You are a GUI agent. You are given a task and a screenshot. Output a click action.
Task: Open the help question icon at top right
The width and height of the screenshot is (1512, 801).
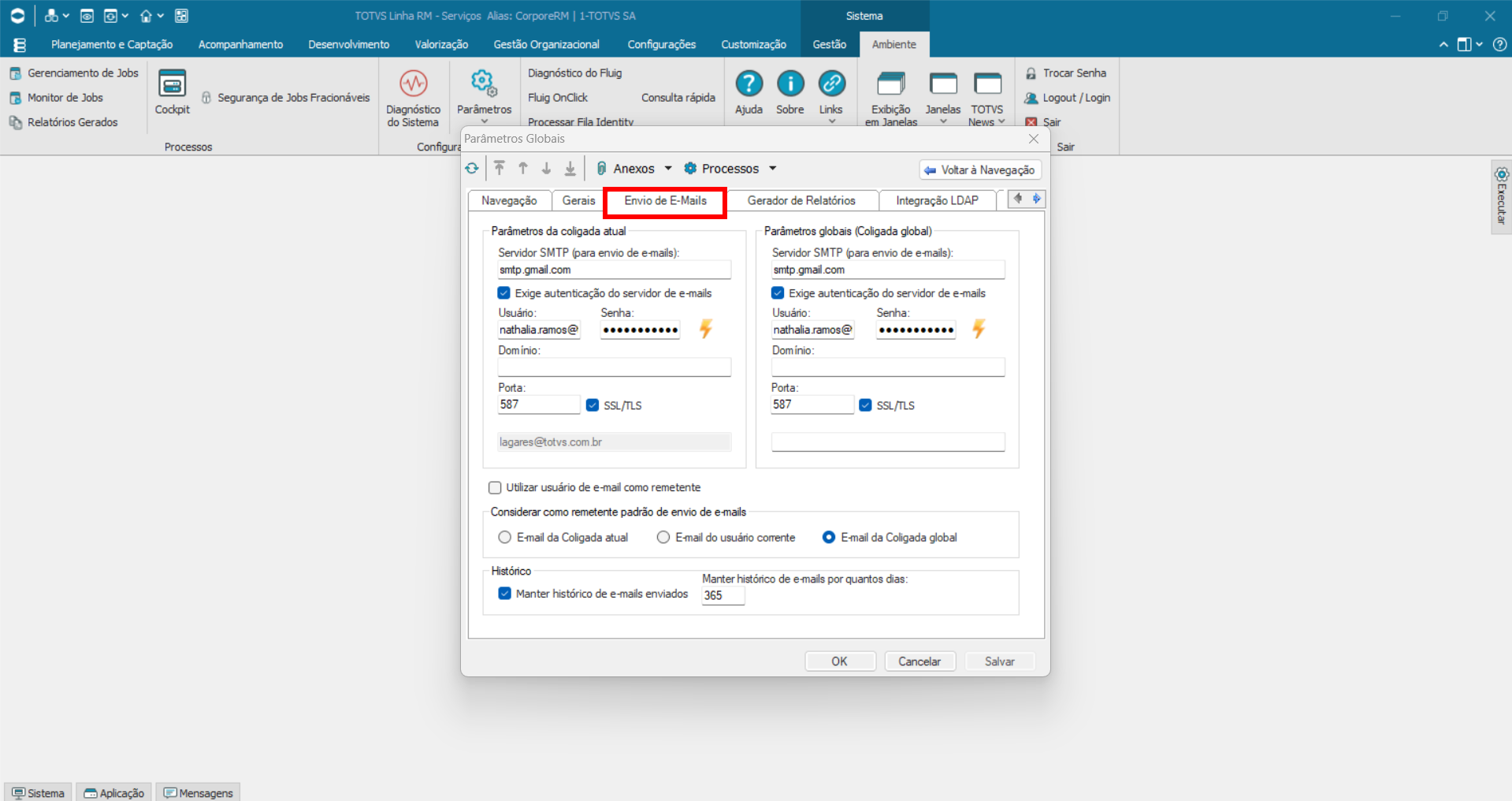(1500, 45)
